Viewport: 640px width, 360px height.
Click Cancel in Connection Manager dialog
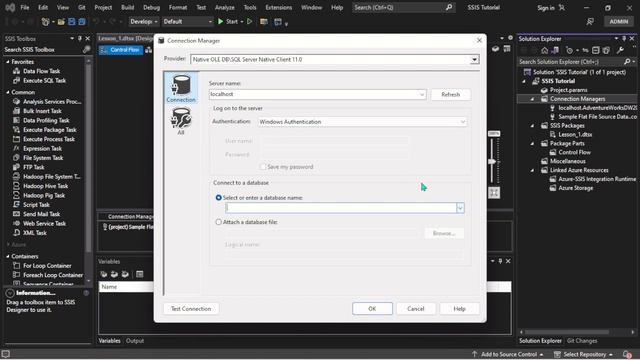(x=416, y=309)
